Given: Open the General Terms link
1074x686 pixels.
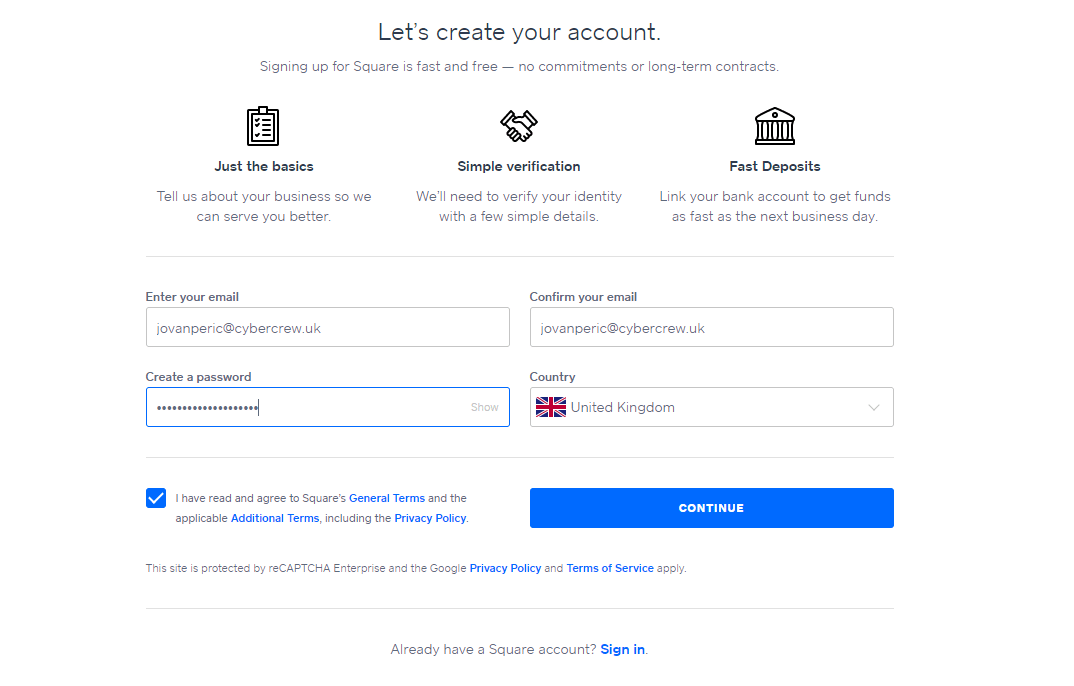Looking at the screenshot, I should click(387, 498).
